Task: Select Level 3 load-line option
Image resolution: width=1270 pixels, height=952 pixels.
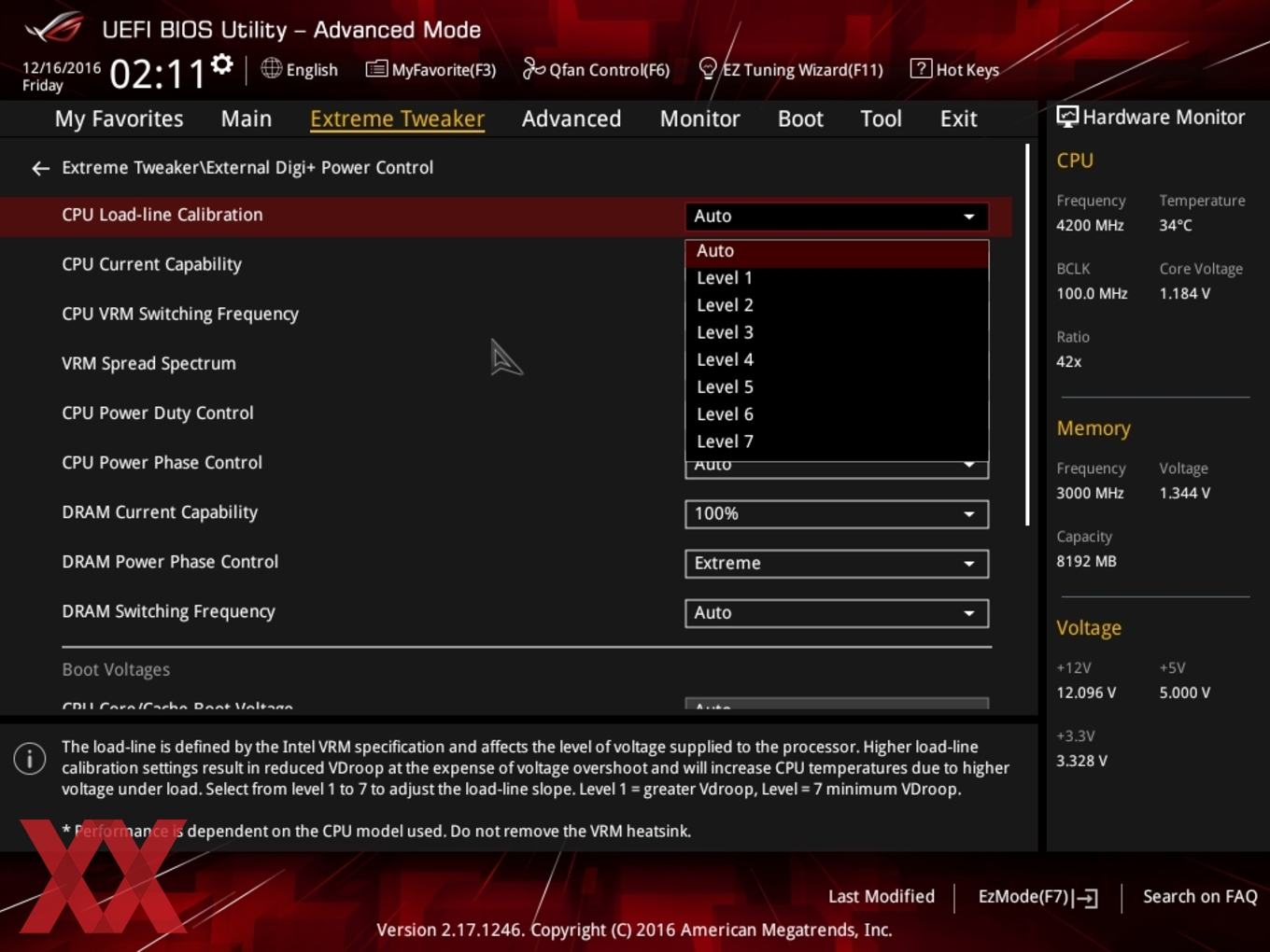Action: click(837, 332)
